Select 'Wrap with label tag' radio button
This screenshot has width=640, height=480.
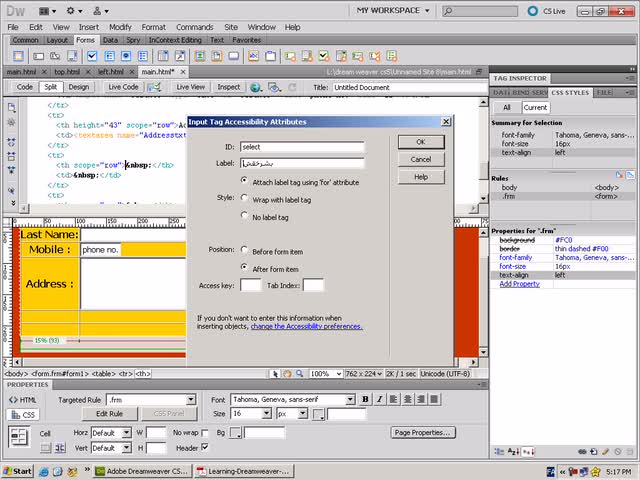pos(244,198)
